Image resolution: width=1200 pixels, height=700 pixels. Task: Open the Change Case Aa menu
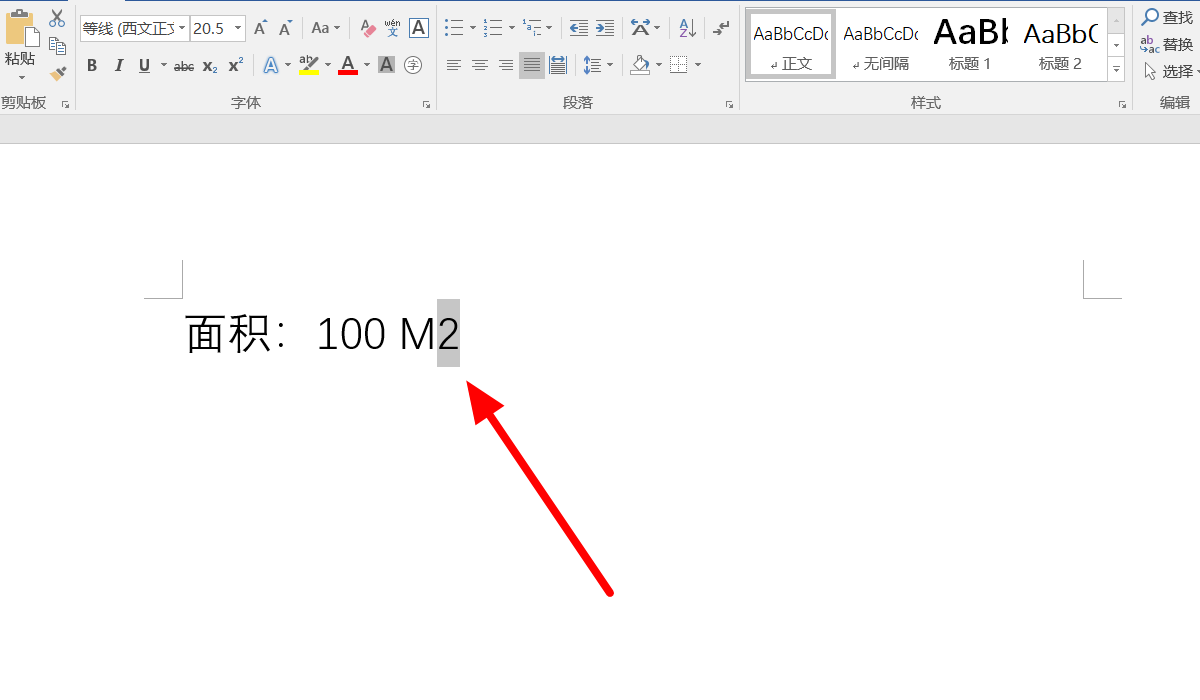coord(326,28)
